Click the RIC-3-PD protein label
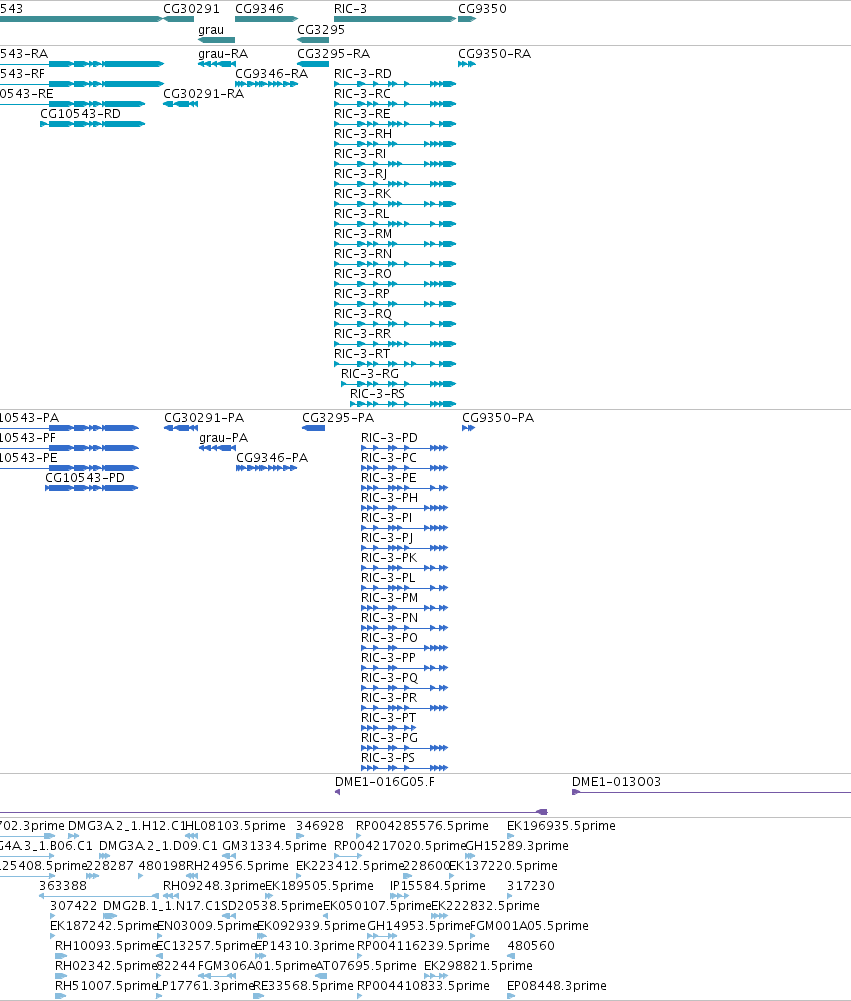 coord(389,438)
